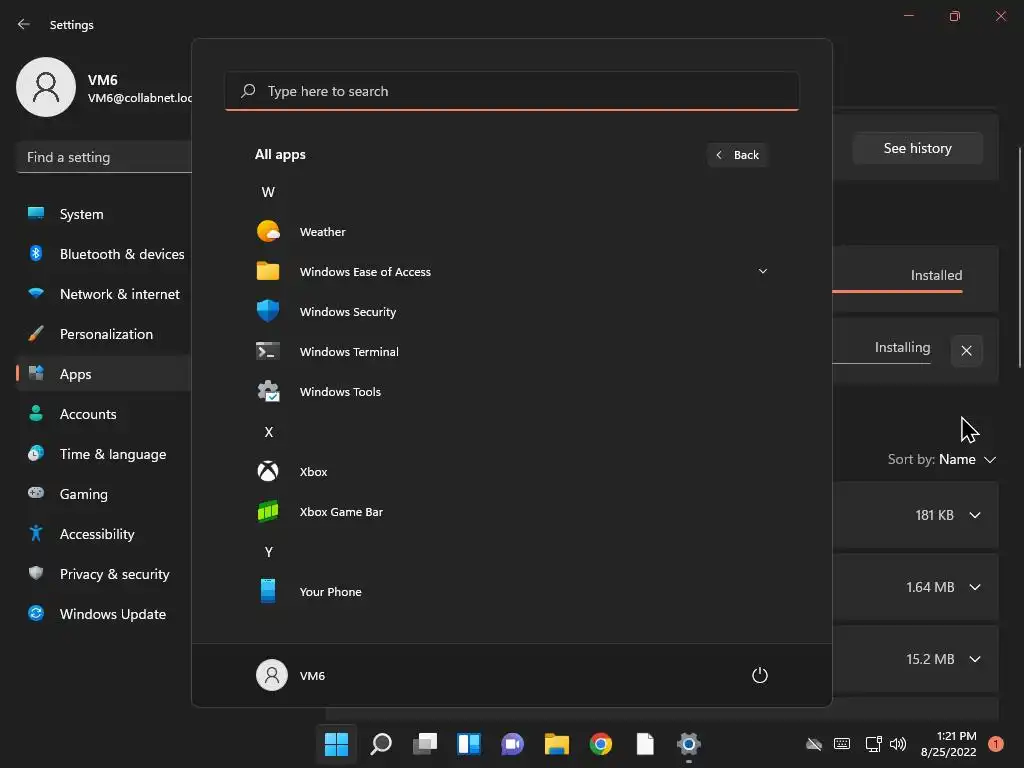Image resolution: width=1024 pixels, height=768 pixels.
Task: Click the Find a setting search field
Action: (x=104, y=157)
